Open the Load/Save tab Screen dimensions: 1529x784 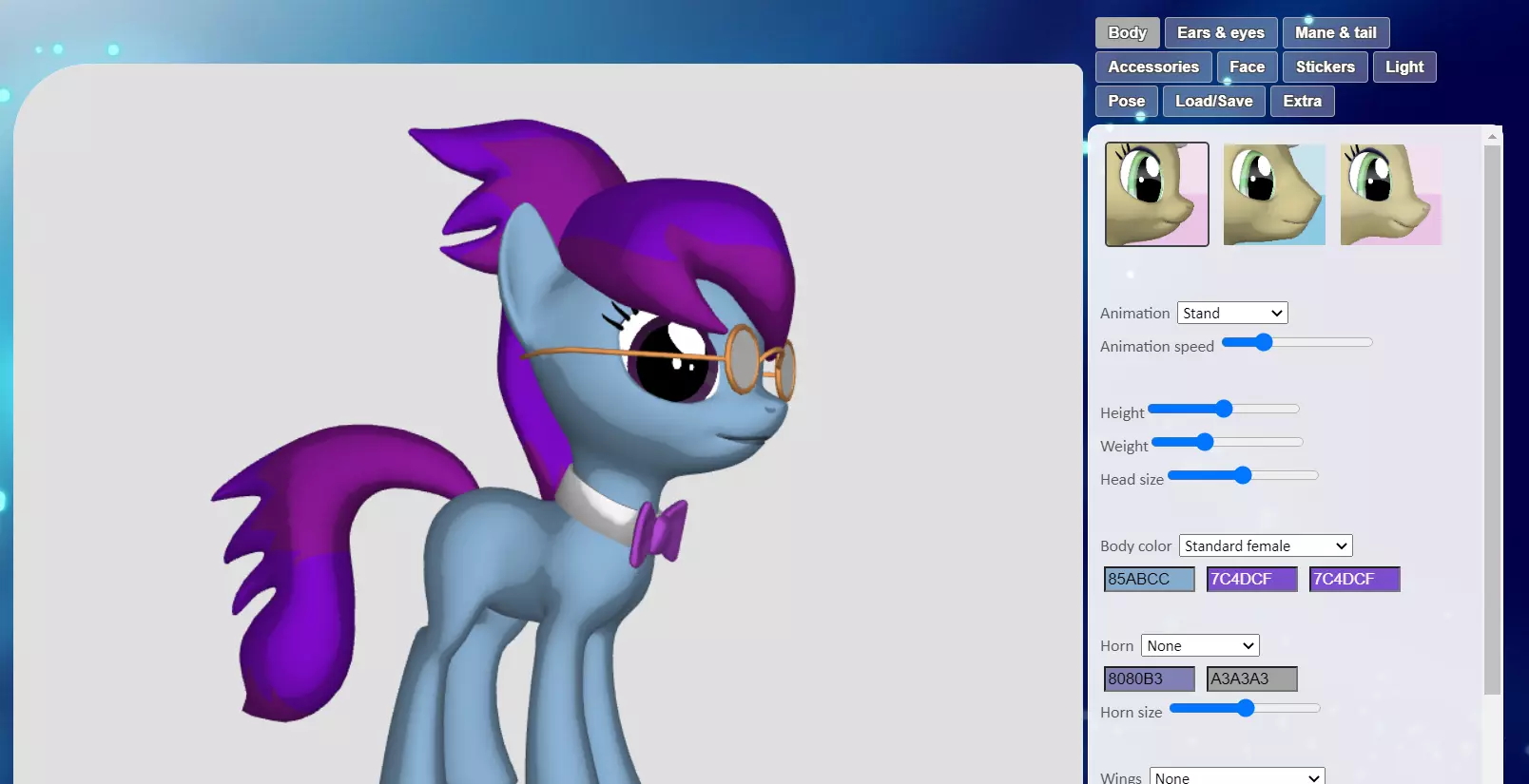1213,101
